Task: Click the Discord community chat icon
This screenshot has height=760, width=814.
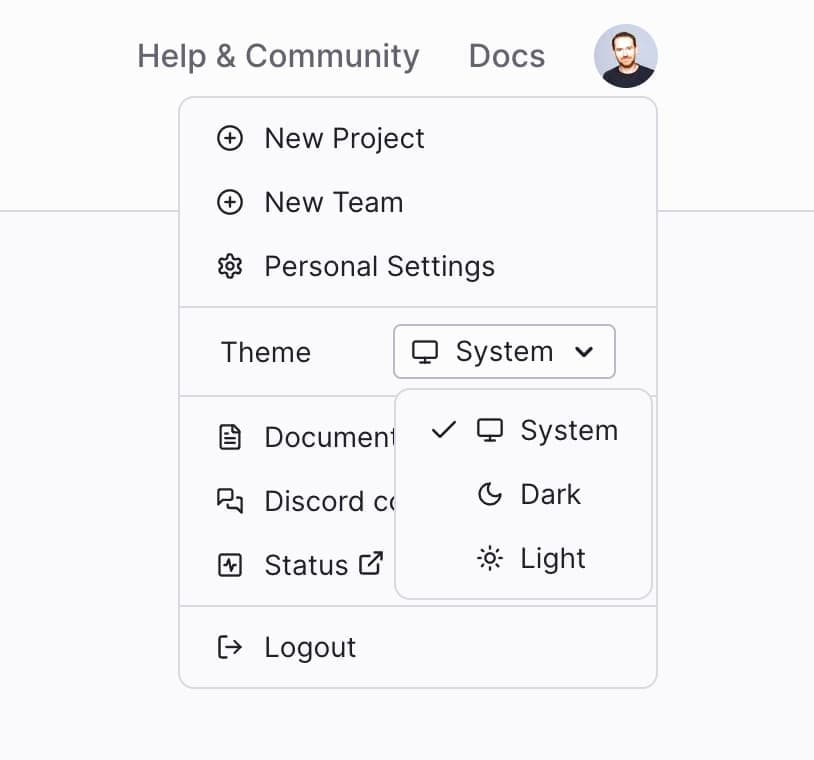Action: click(231, 501)
